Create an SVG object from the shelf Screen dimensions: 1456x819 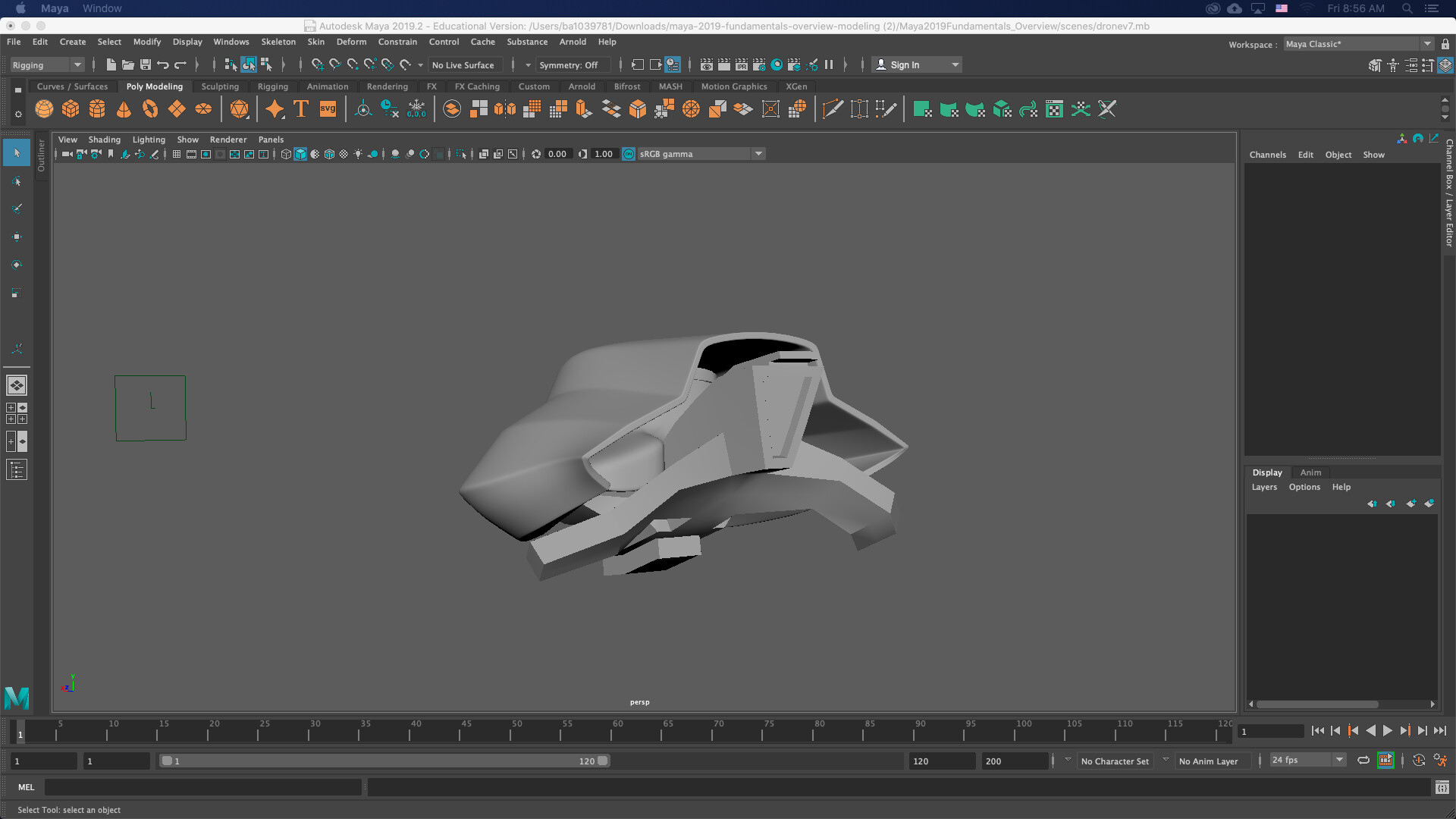(328, 108)
